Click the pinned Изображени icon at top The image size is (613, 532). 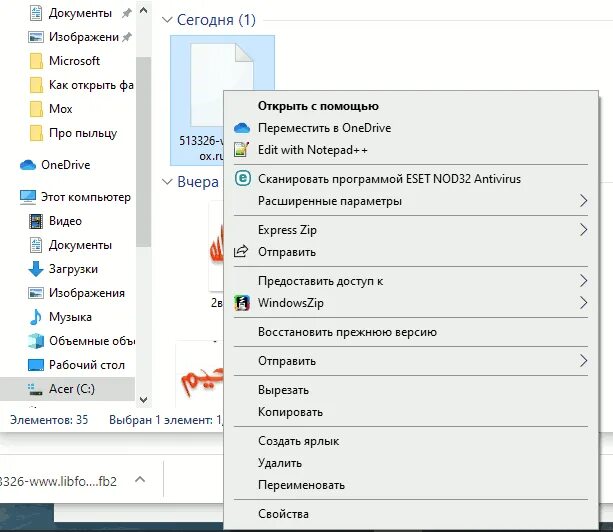pos(36,37)
